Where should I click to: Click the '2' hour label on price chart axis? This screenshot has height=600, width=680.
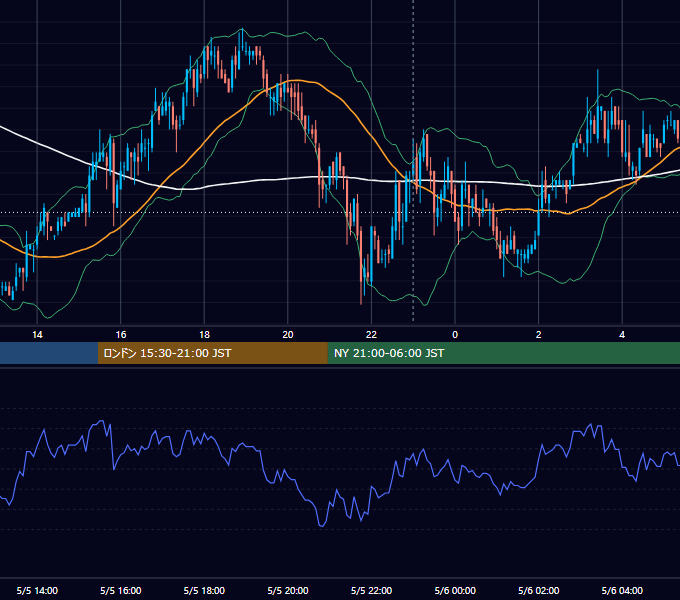(539, 335)
